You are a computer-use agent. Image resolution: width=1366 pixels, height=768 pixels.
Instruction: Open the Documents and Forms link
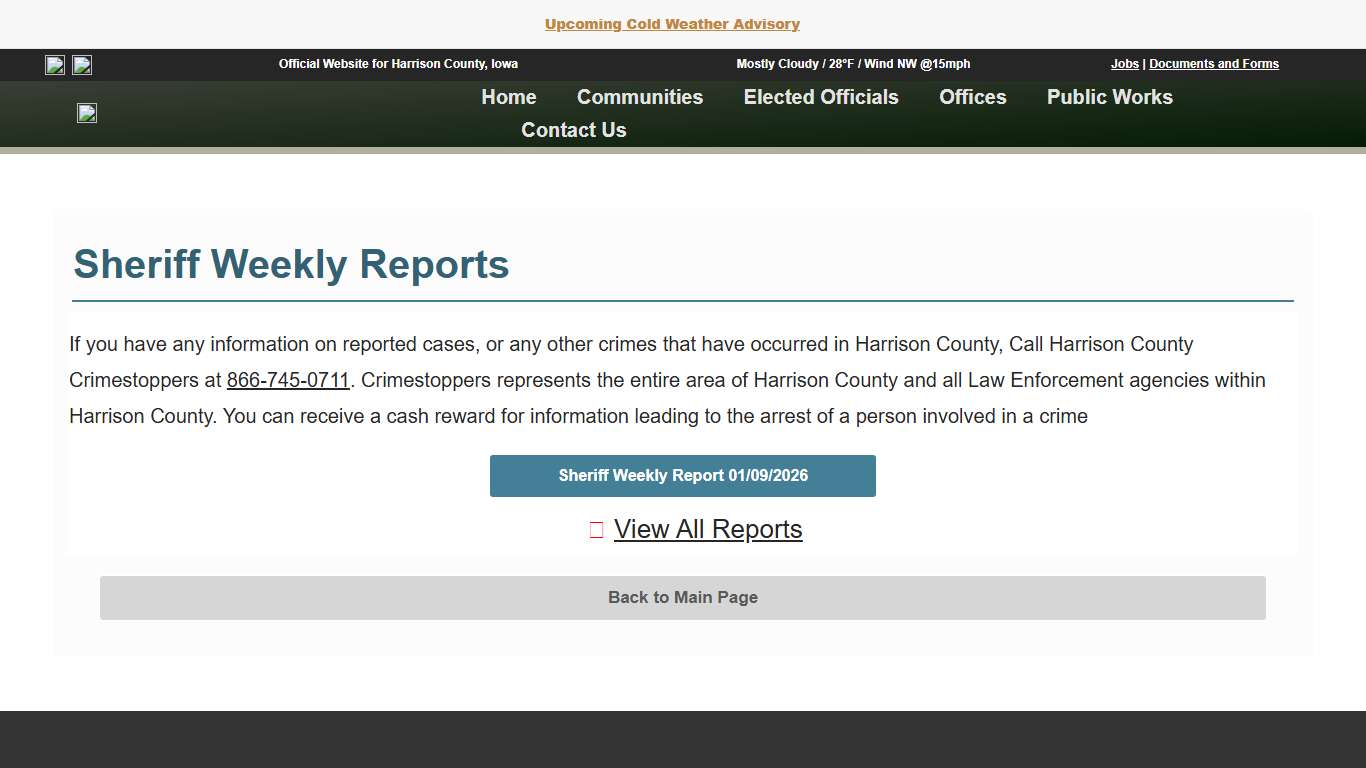[x=1213, y=64]
